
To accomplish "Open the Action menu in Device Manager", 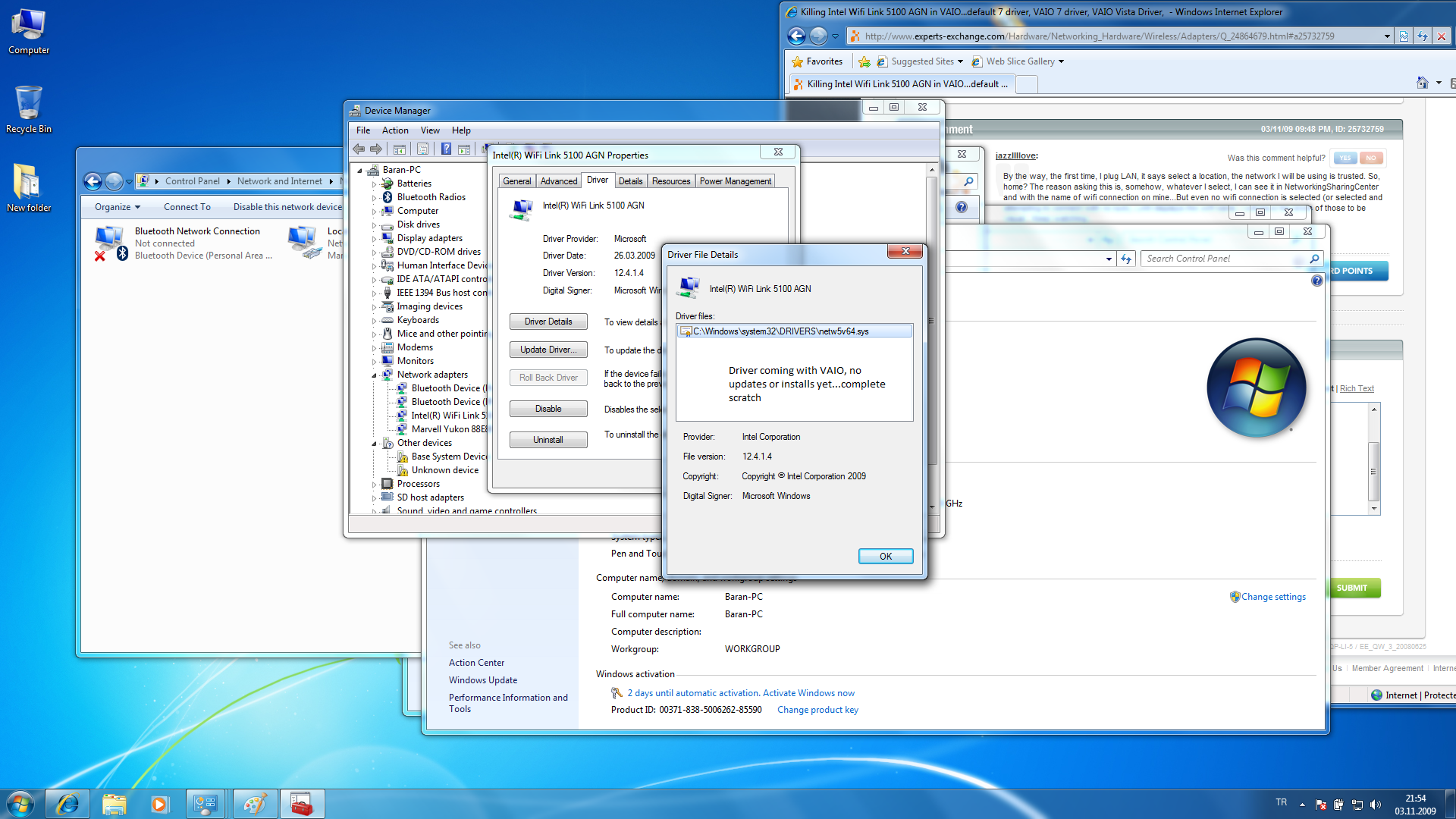I will coord(395,130).
